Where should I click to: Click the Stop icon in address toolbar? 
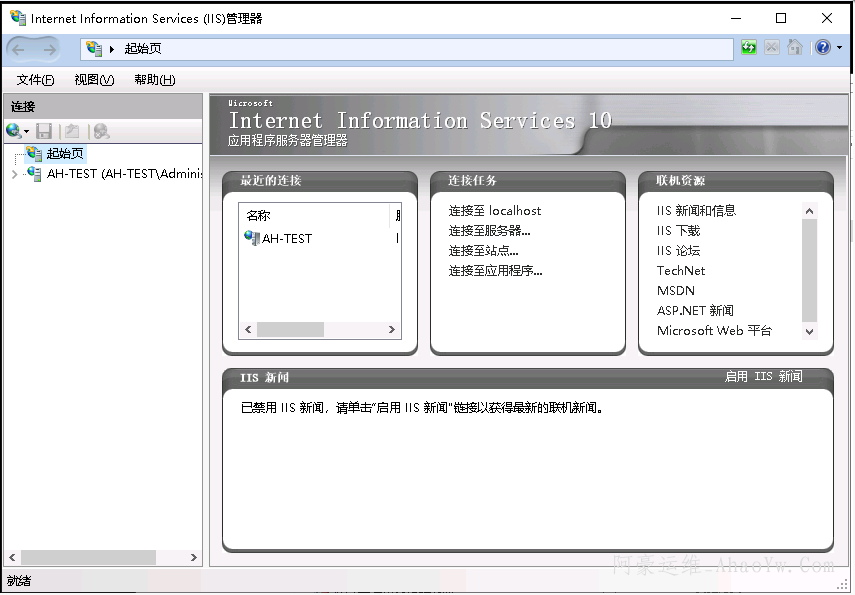pos(772,48)
